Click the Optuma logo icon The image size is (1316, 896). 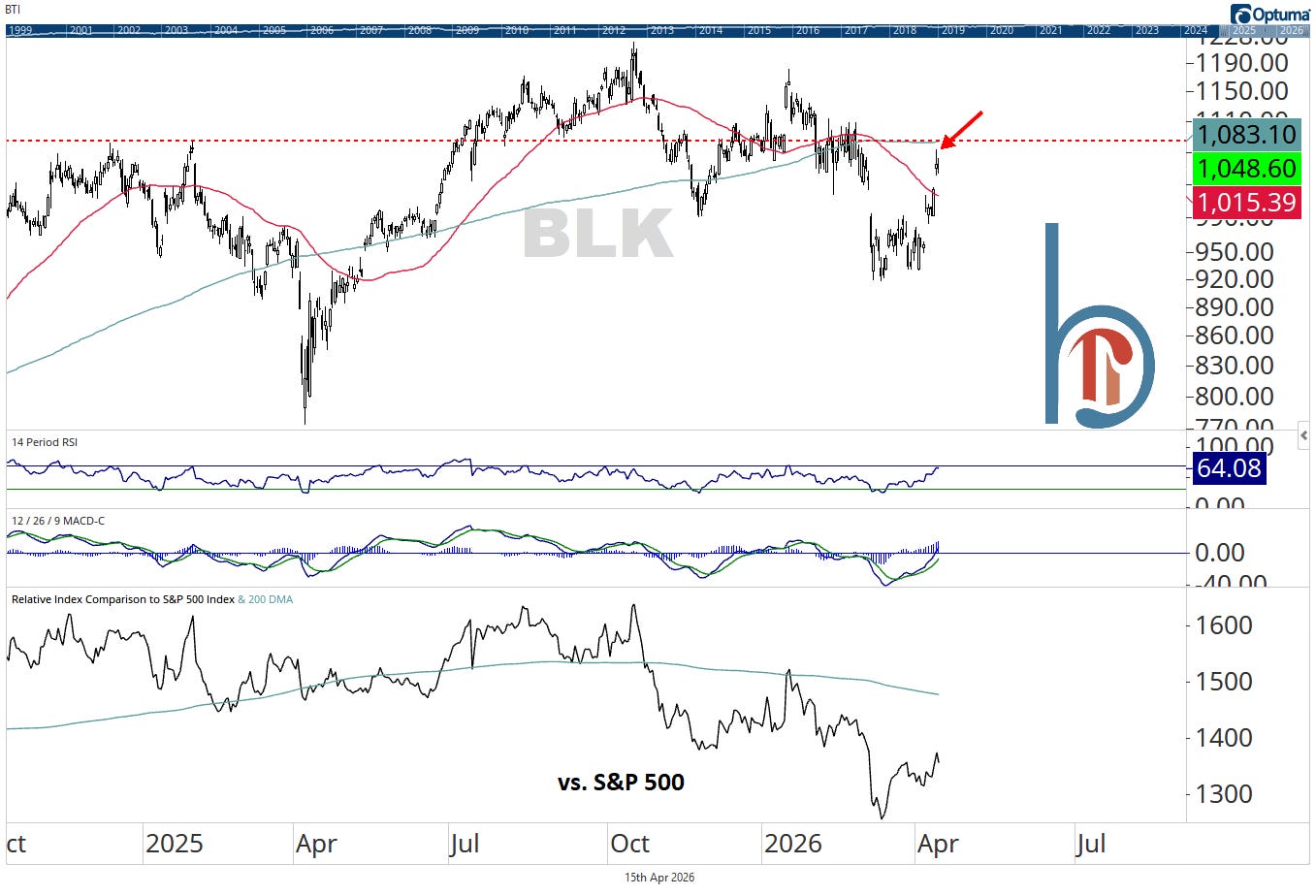click(x=1241, y=14)
